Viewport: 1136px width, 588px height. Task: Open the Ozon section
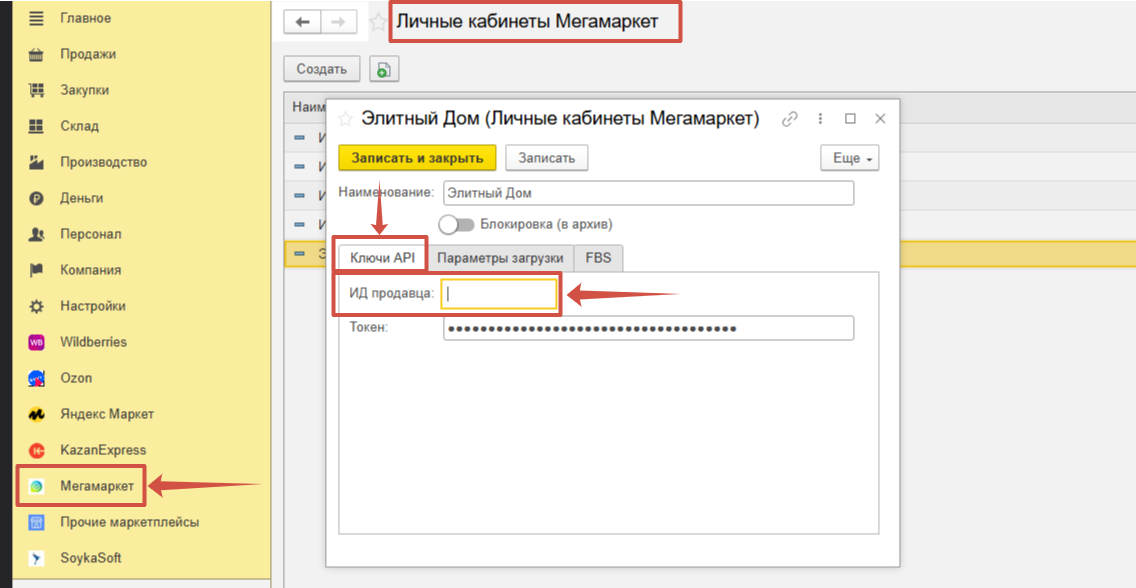pos(76,378)
